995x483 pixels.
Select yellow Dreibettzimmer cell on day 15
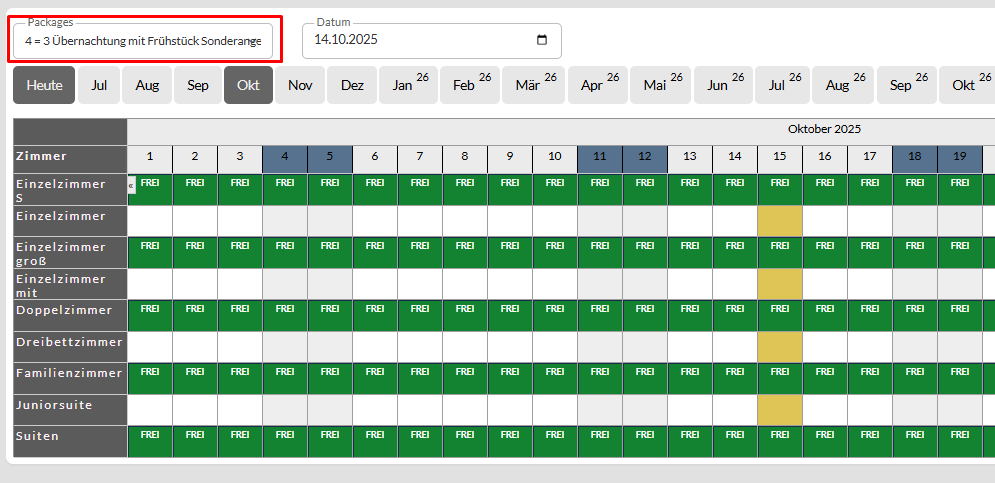coord(780,346)
